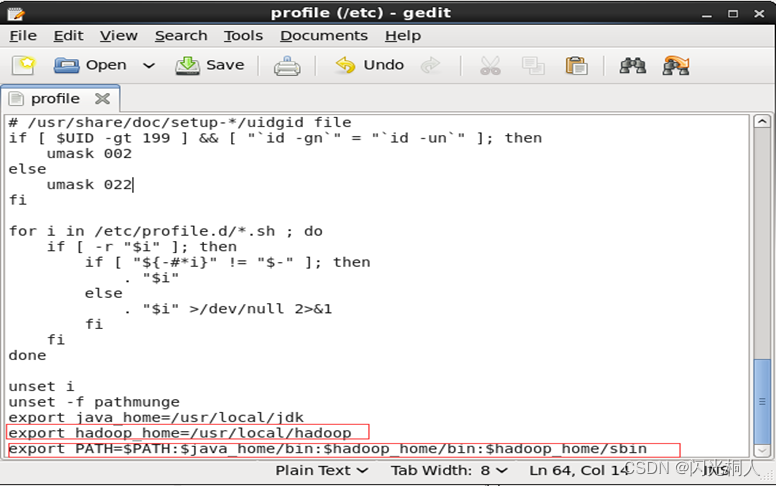Click the Find and Replace icon
The image size is (776, 486).
coord(676,65)
